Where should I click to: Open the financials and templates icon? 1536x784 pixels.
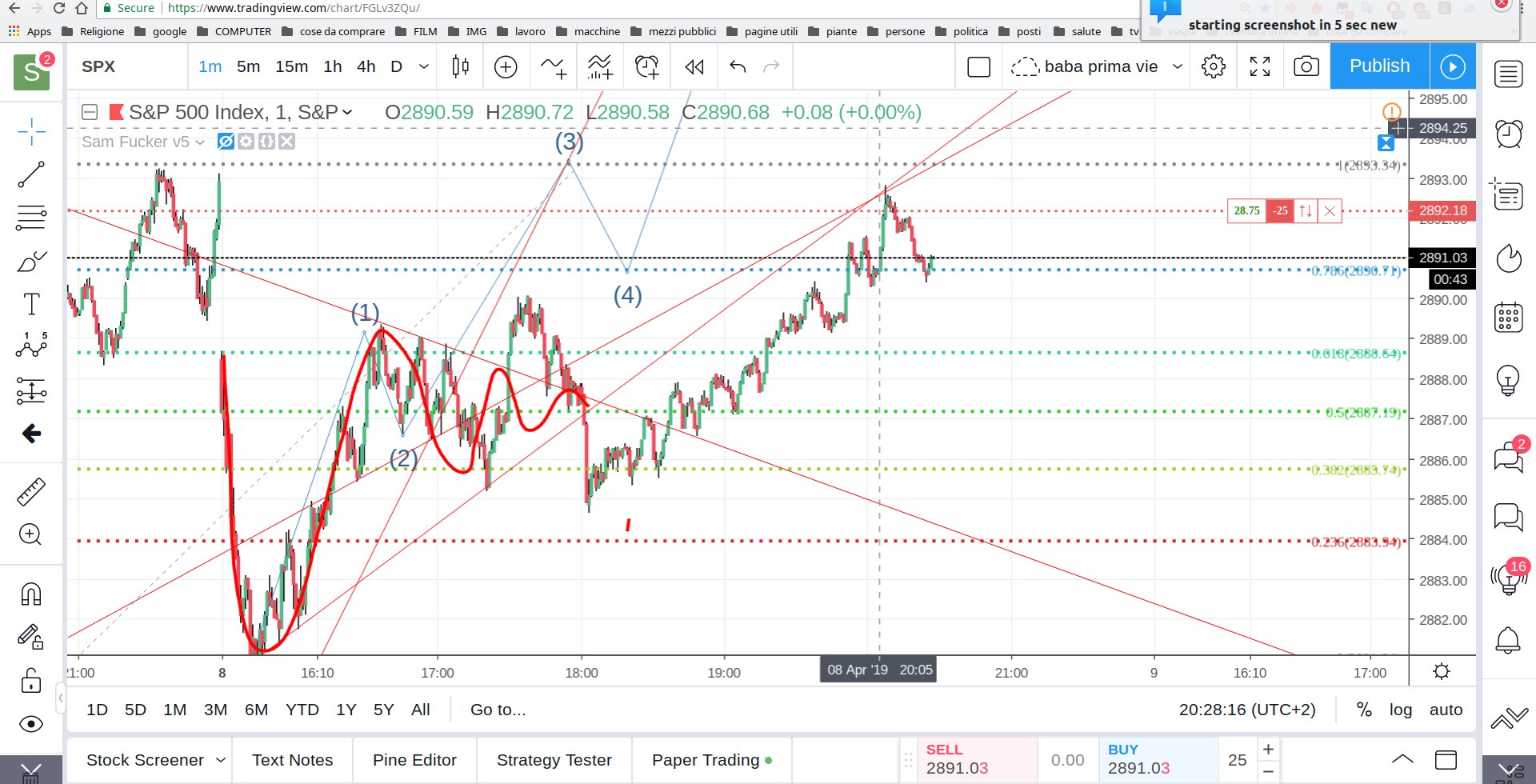point(600,66)
